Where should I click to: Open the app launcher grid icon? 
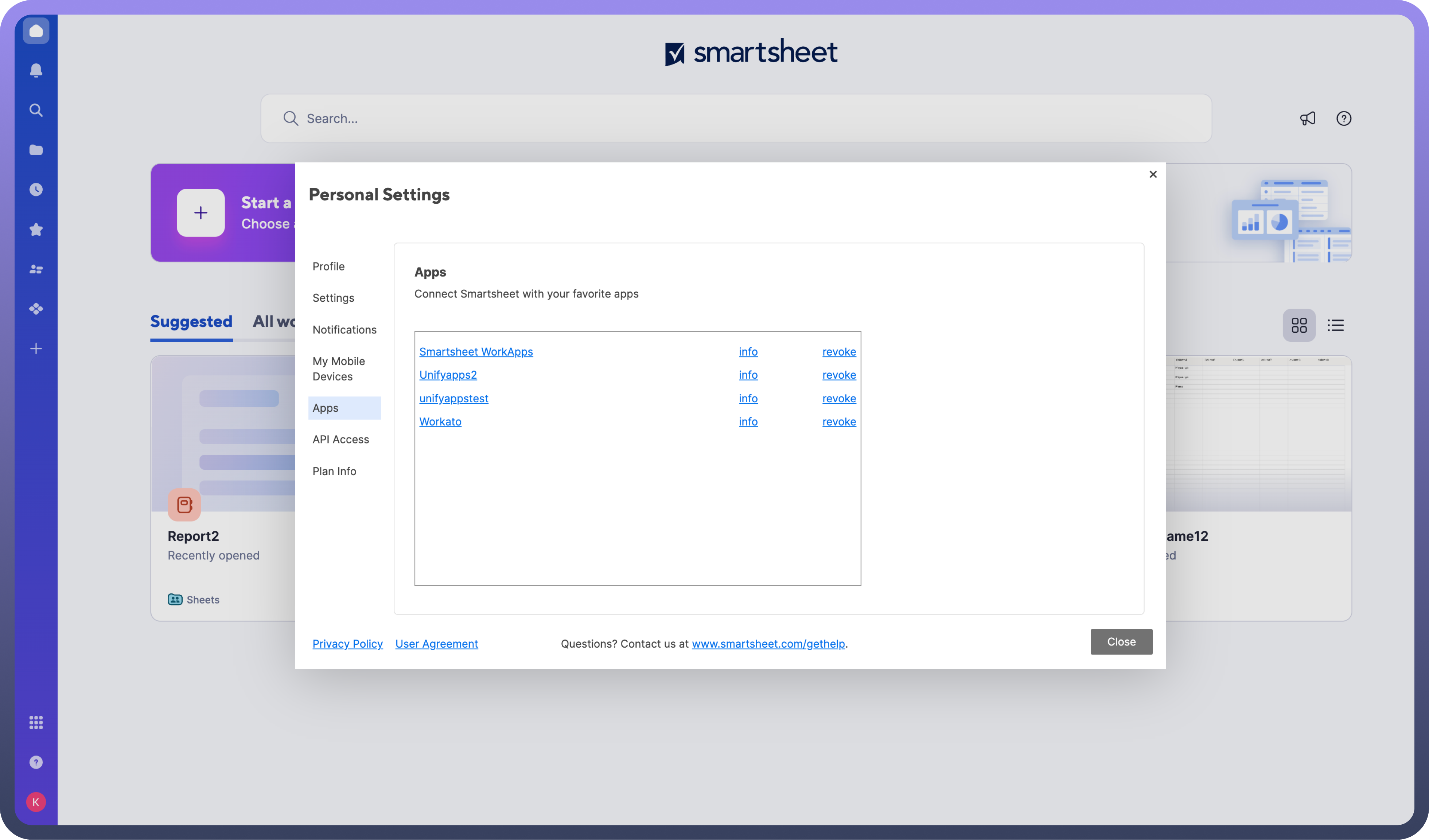click(x=36, y=722)
